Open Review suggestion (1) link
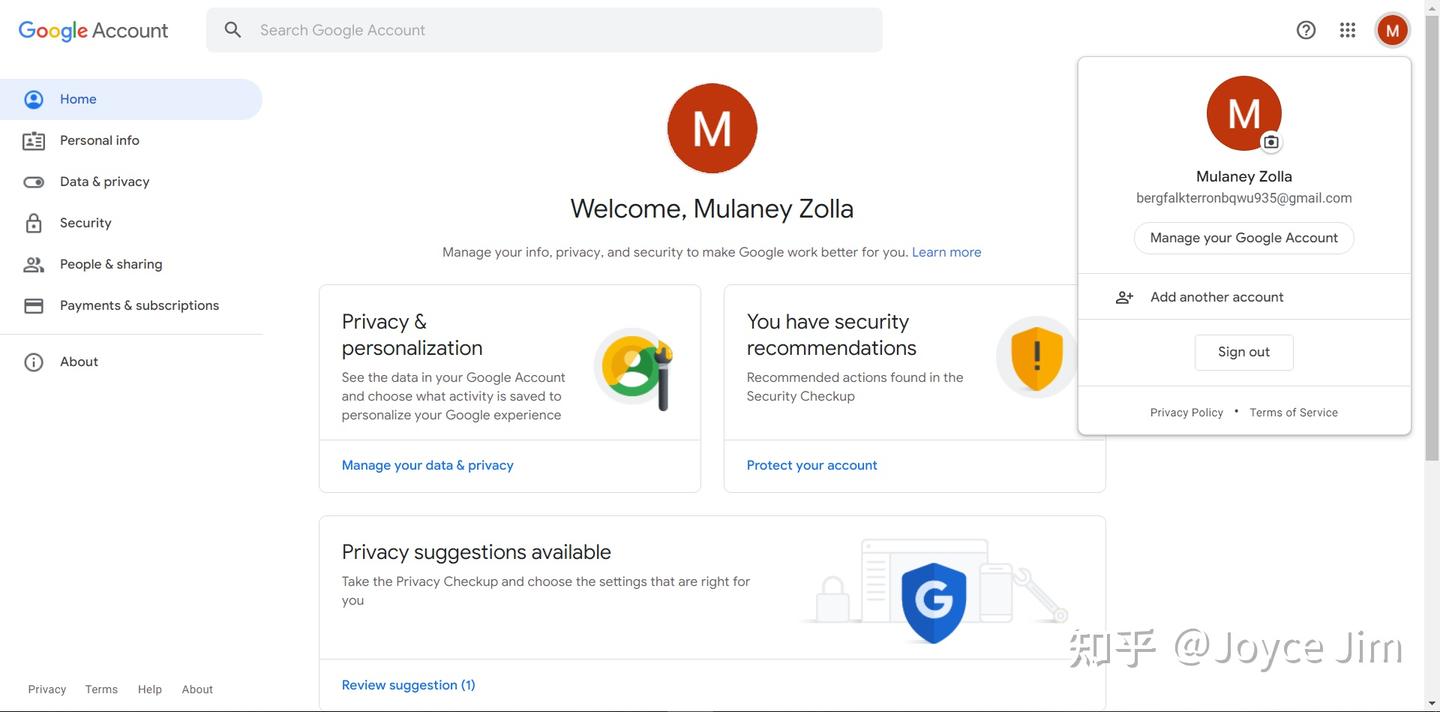The width and height of the screenshot is (1440, 712). 408,685
